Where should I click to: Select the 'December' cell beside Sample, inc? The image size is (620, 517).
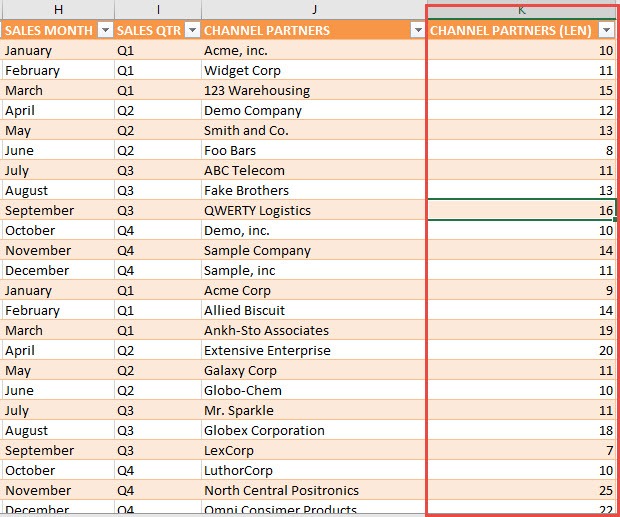pyautogui.click(x=58, y=270)
